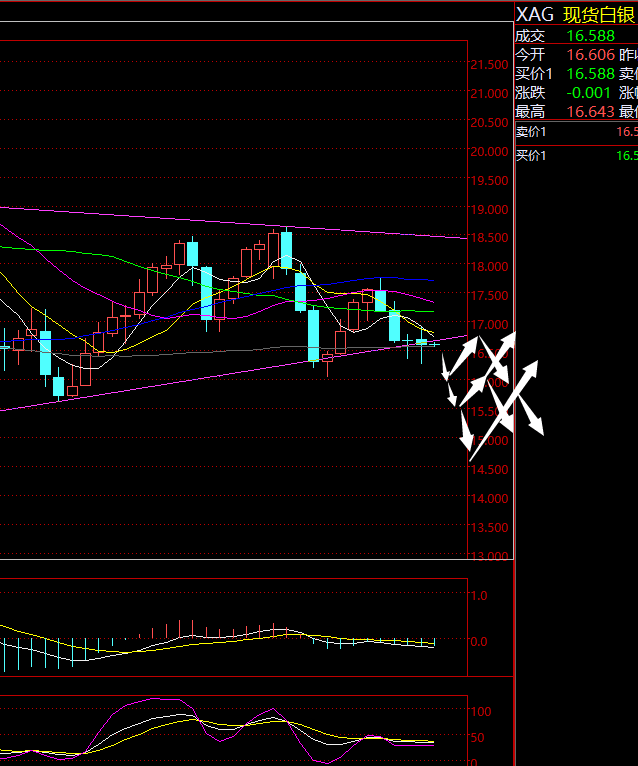This screenshot has width=638, height=766.
Task: Click the 17.000 price axis label
Action: tap(489, 324)
